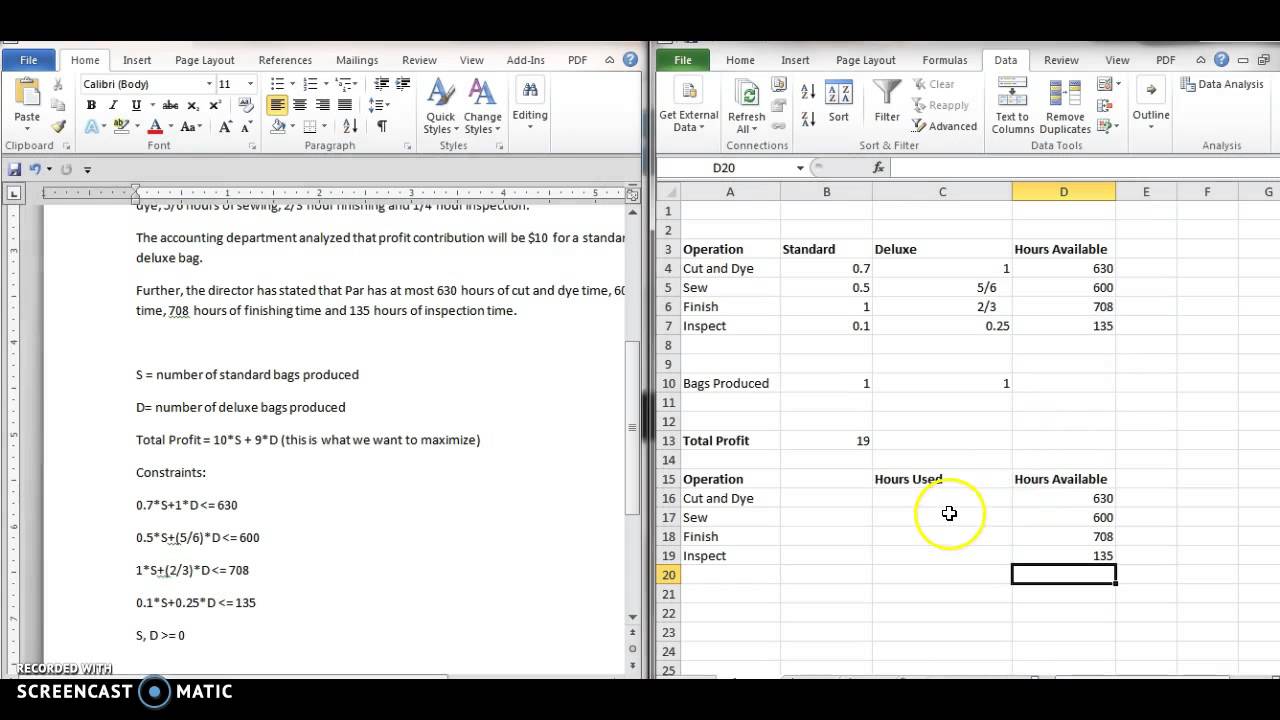The image size is (1280, 720).
Task: Expand the Quick Styles gallery in Word
Action: (440, 107)
